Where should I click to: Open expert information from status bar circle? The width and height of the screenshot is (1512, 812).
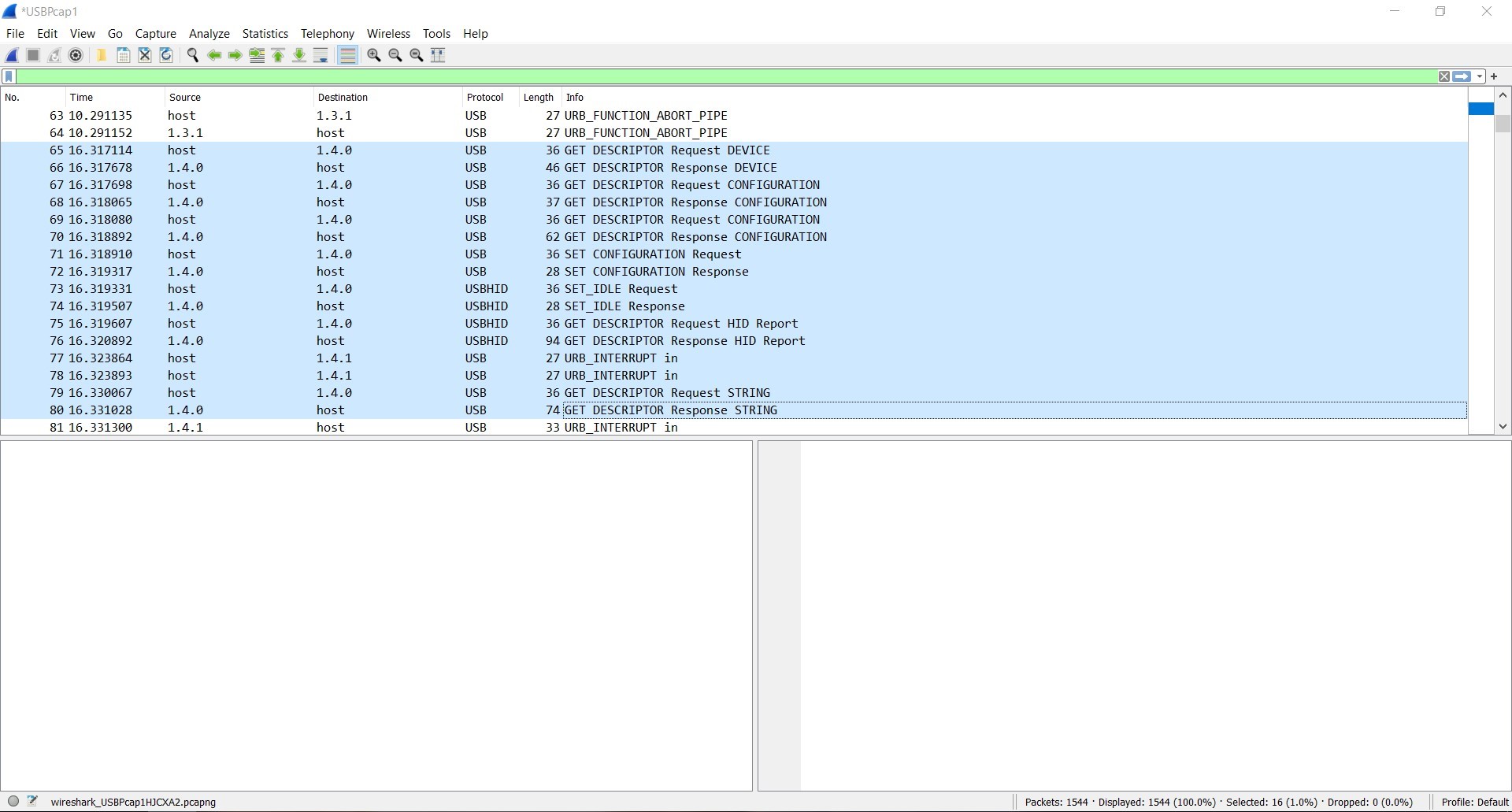click(13, 802)
